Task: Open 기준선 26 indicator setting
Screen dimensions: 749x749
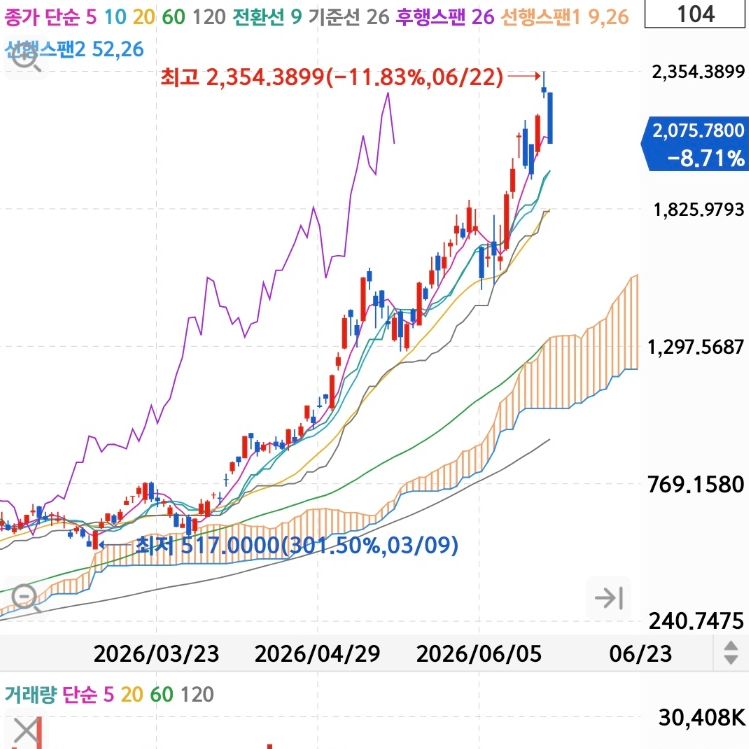Action: 349,17
